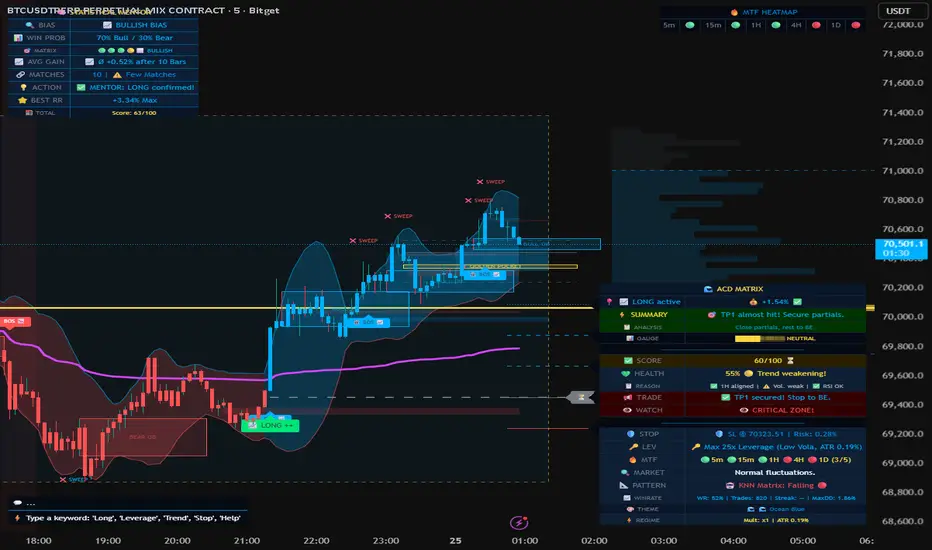Click the pin icon beside LONG active
Viewport: 932px width, 550px height.
(609, 302)
